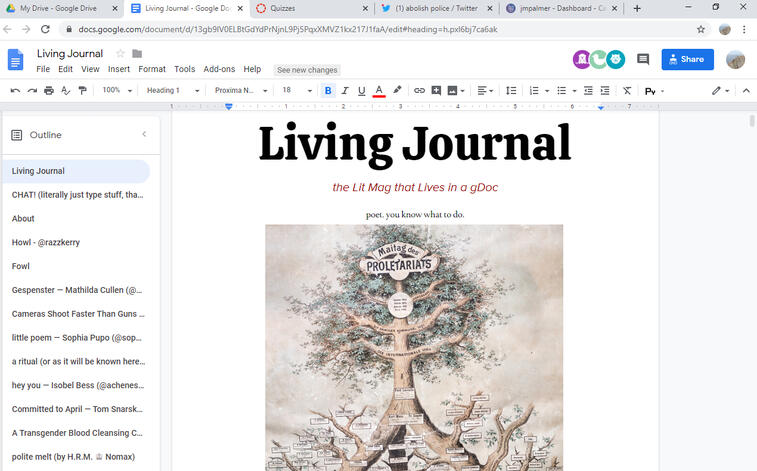The width and height of the screenshot is (757, 471).
Task: Star the Living Journal document
Action: tap(120, 54)
